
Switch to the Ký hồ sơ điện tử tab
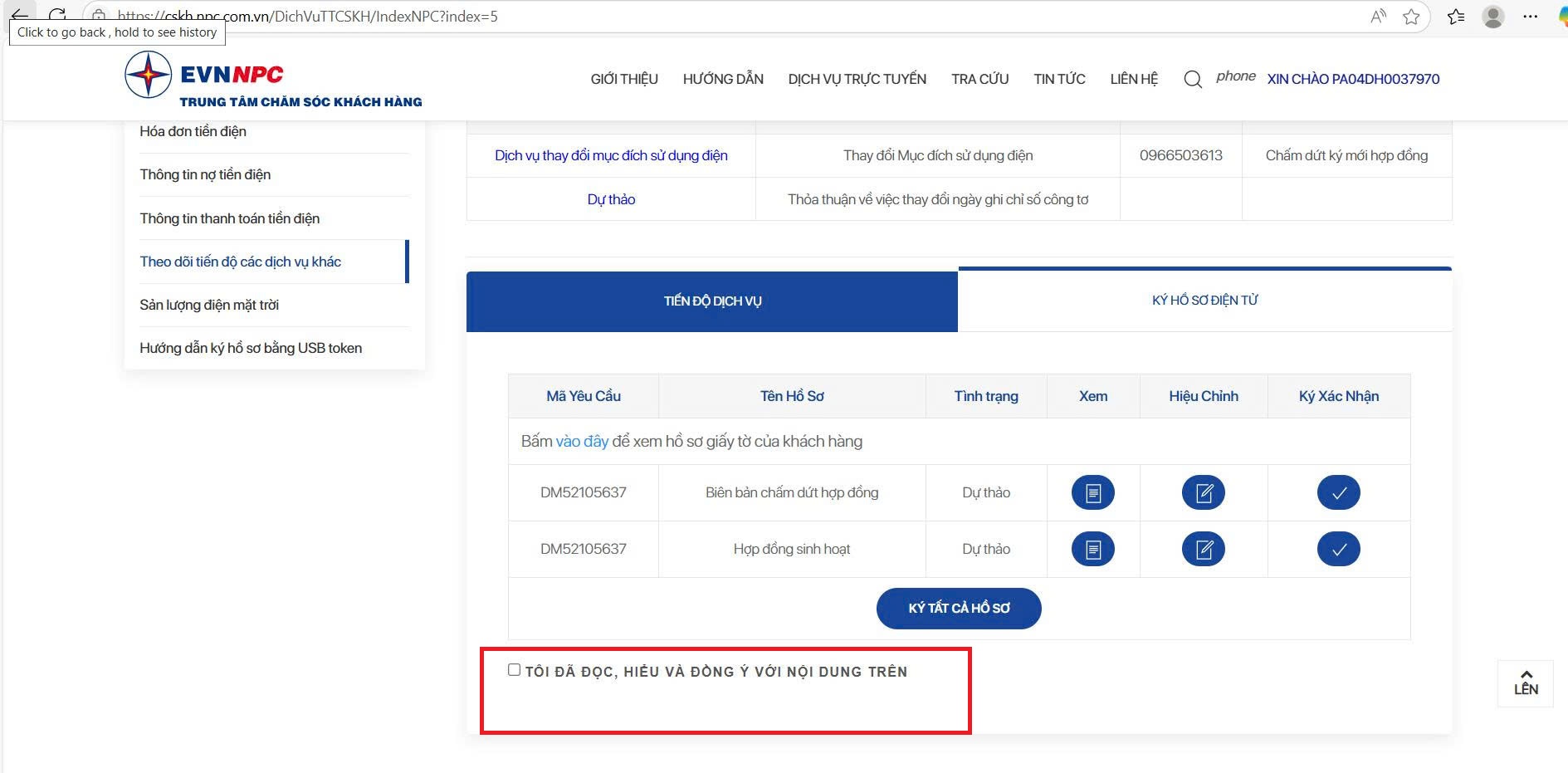click(1204, 301)
